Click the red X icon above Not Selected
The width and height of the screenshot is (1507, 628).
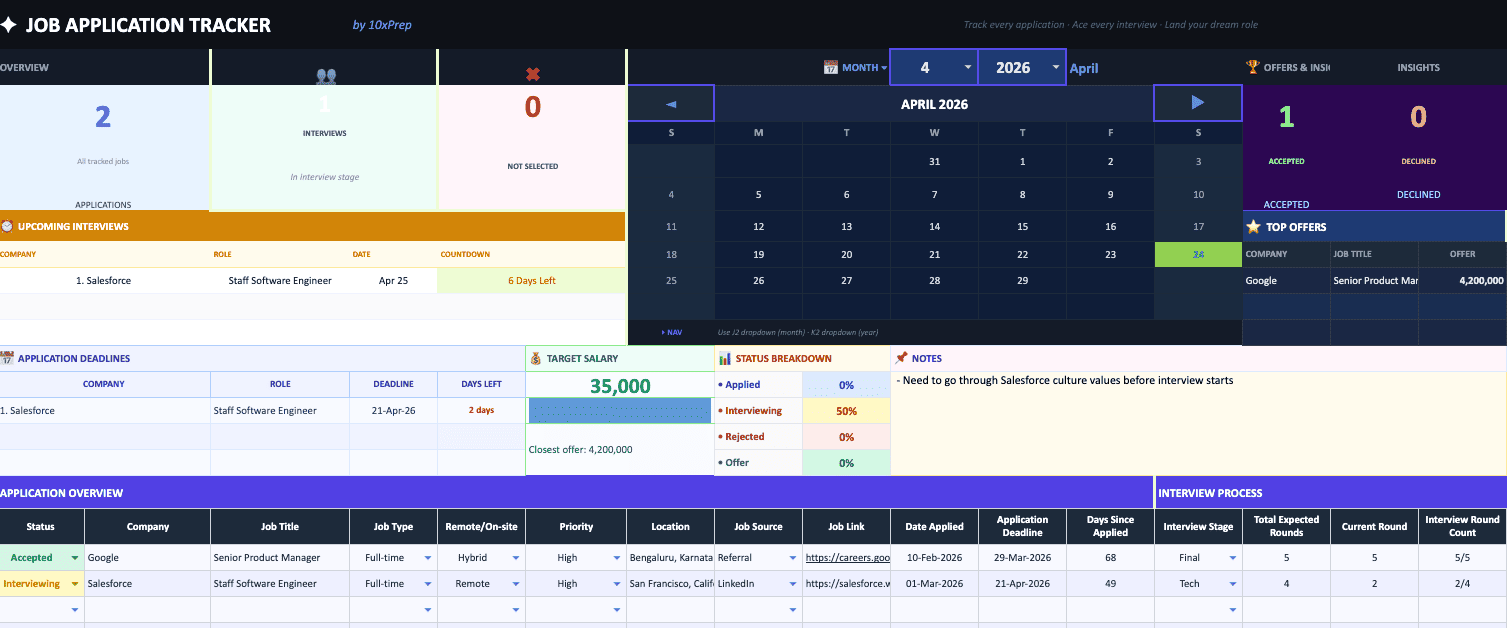tap(533, 74)
